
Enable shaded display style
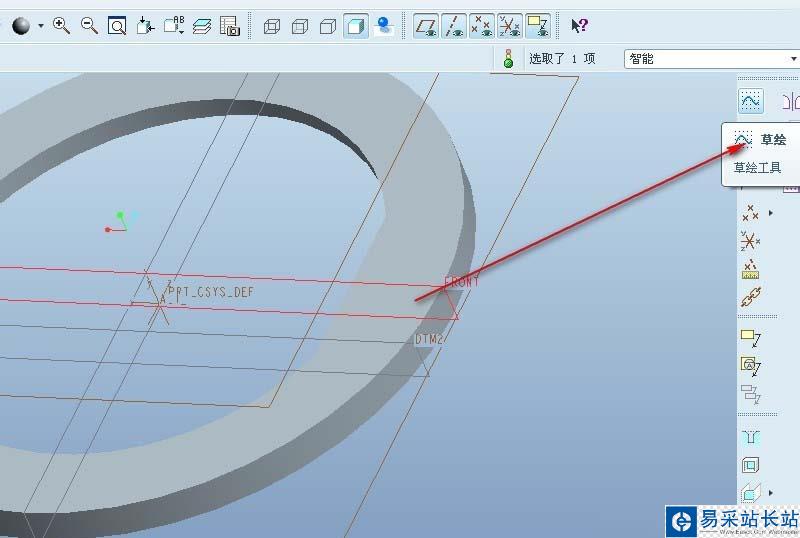(x=356, y=26)
